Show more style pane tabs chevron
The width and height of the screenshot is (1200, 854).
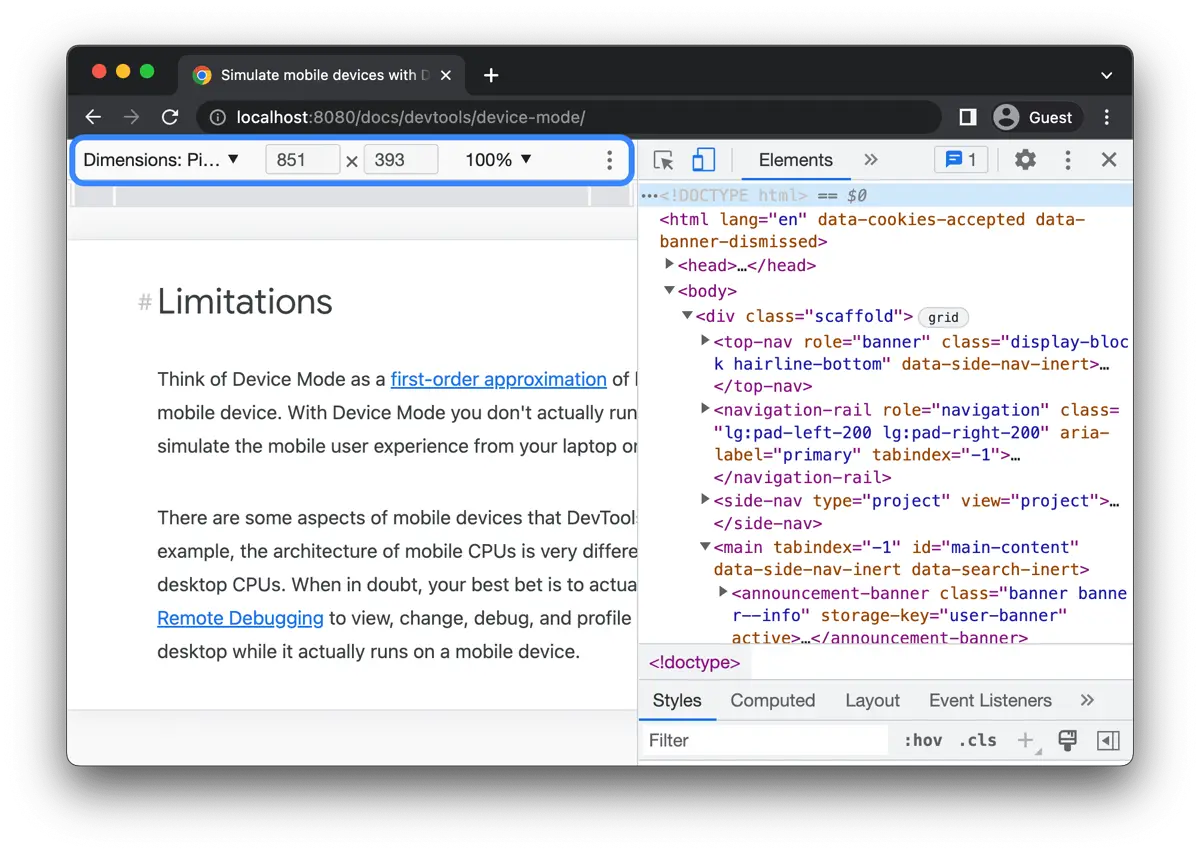click(1088, 700)
